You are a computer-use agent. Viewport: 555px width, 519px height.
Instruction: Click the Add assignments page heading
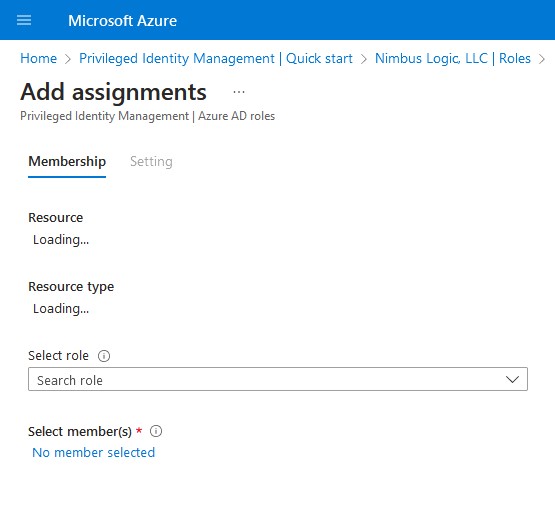(113, 92)
